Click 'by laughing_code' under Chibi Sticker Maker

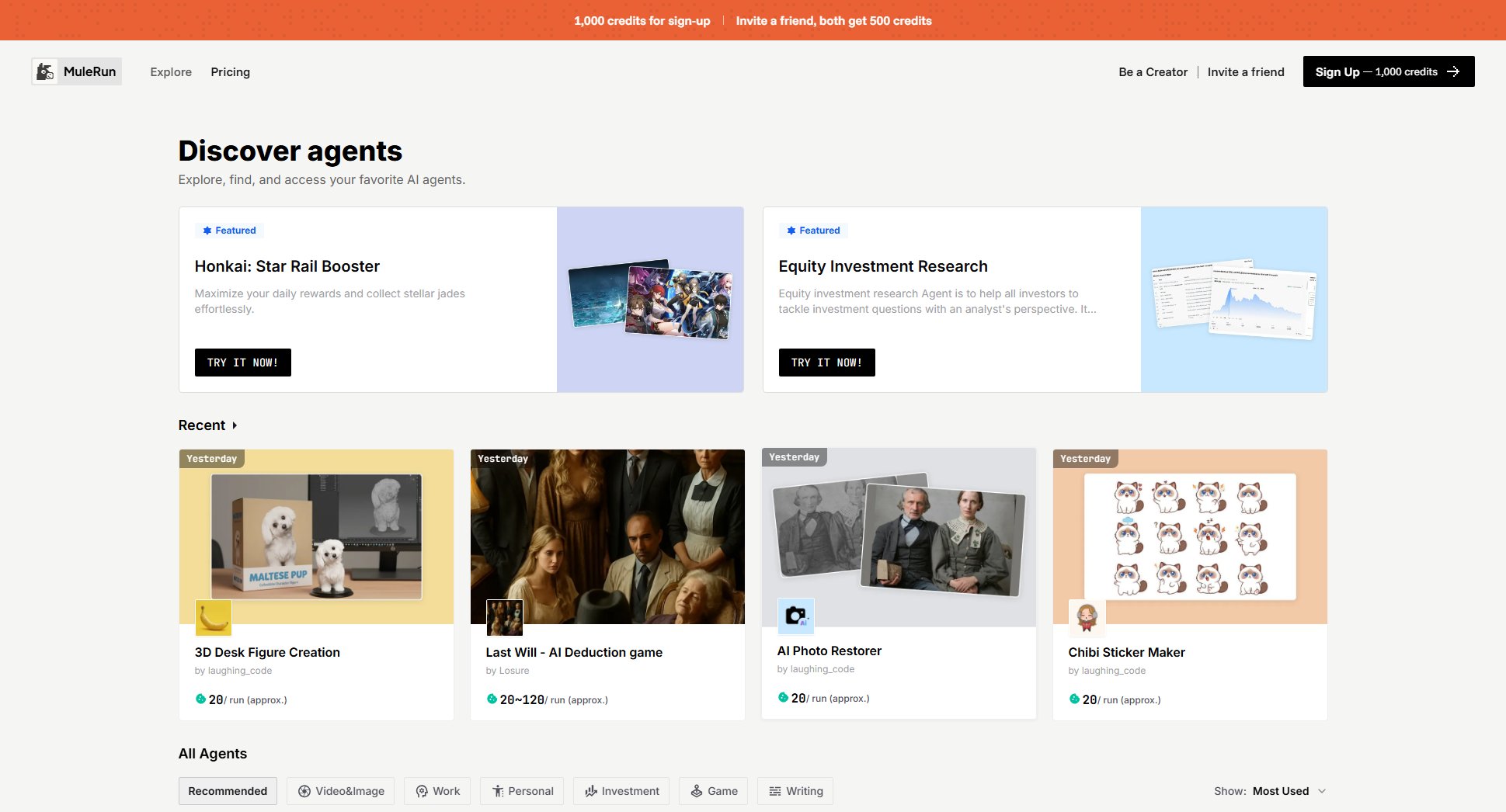tap(1107, 671)
